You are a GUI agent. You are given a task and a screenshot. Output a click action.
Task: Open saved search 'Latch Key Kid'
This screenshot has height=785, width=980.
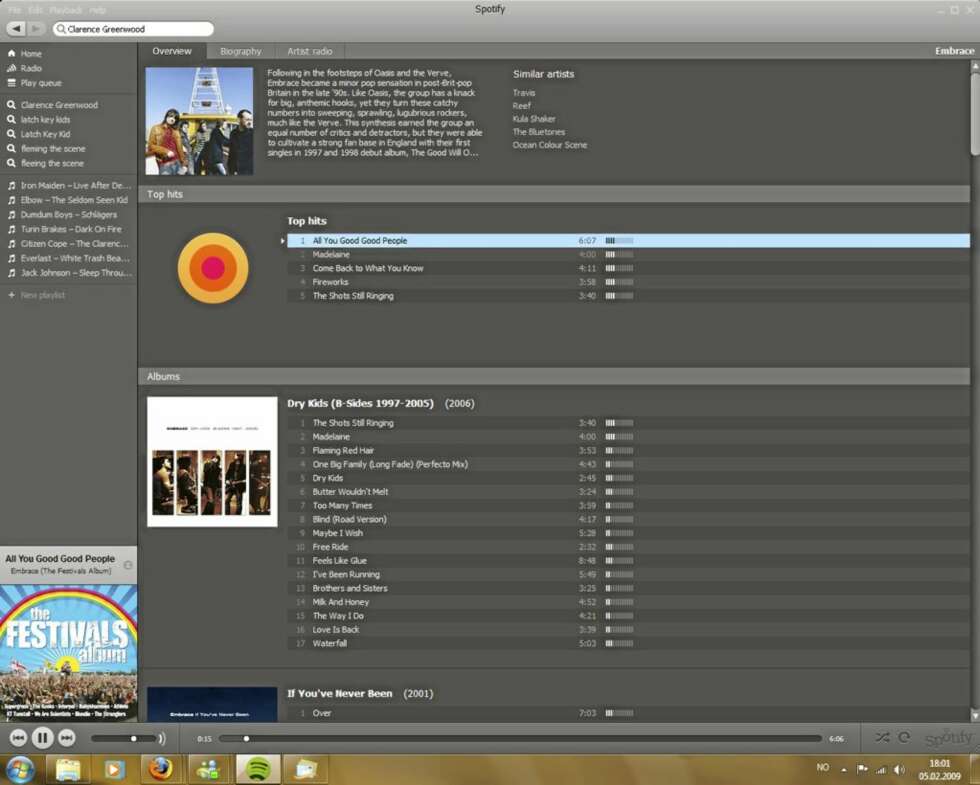(45, 134)
